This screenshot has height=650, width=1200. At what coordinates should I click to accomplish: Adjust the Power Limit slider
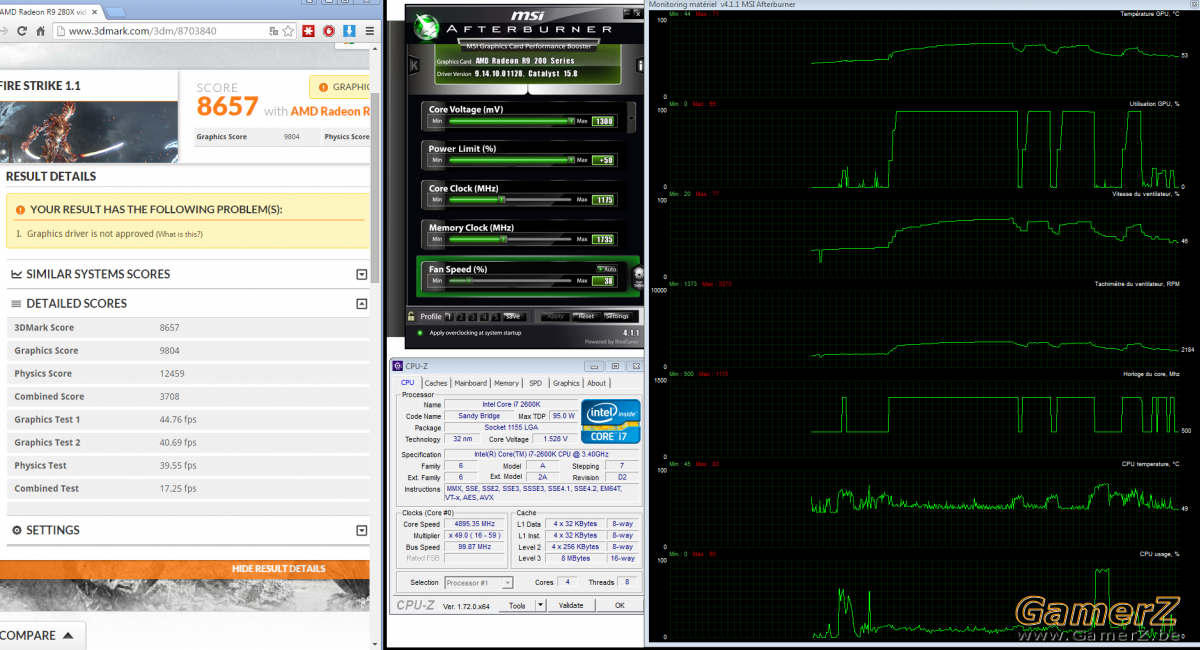click(509, 160)
